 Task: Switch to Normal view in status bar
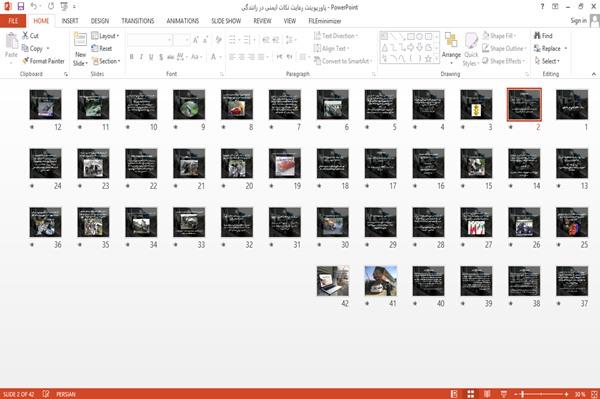tap(454, 394)
